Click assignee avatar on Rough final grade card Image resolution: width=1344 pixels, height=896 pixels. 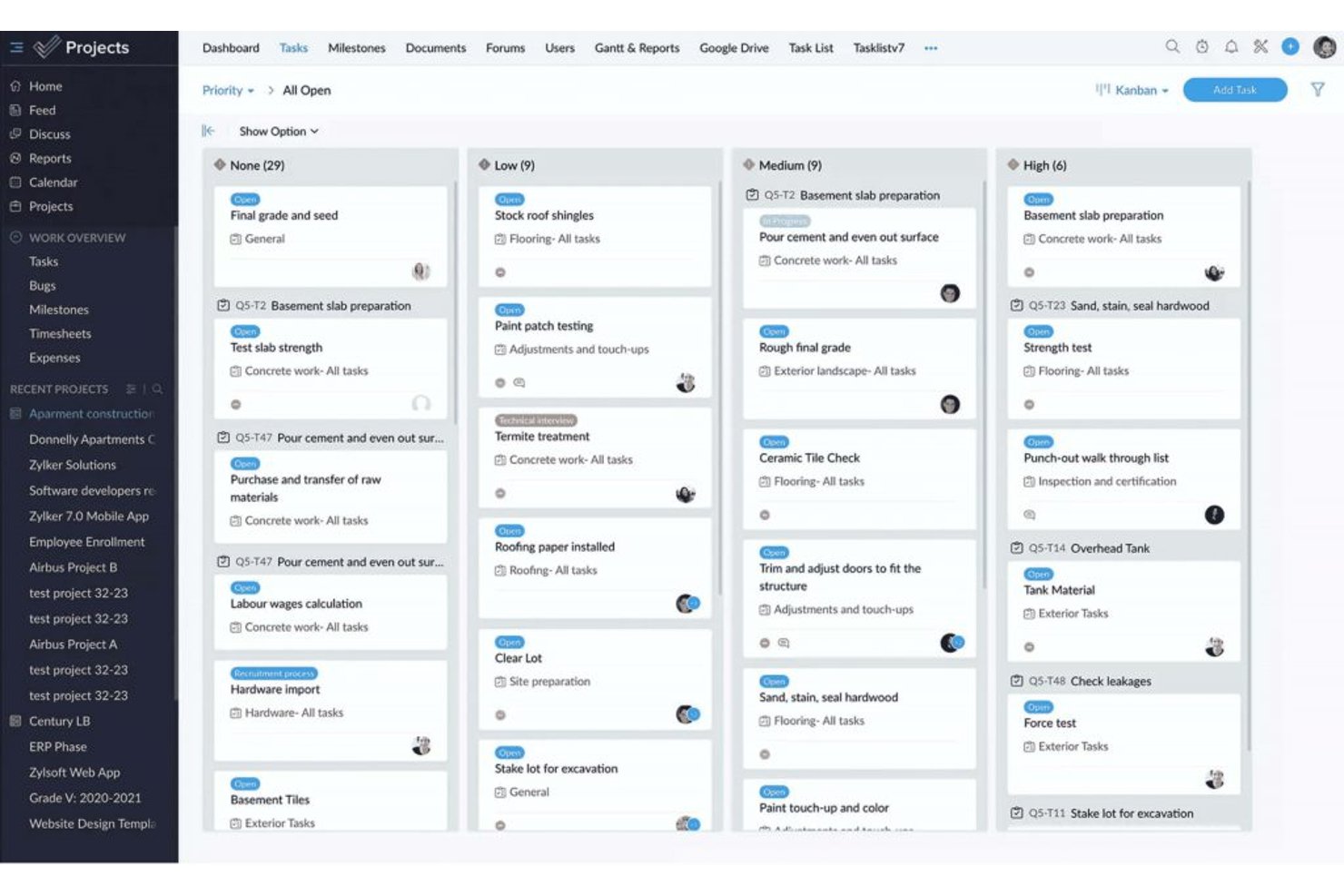(950, 404)
